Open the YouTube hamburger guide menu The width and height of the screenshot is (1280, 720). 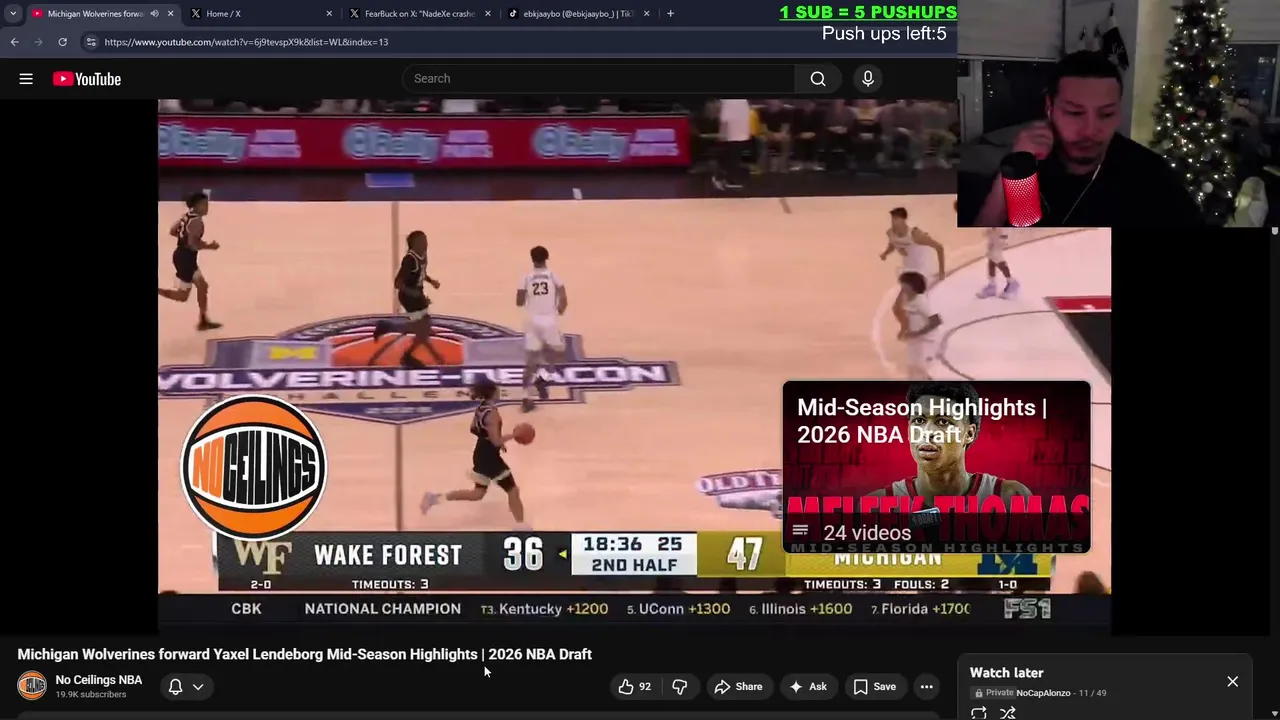click(26, 79)
